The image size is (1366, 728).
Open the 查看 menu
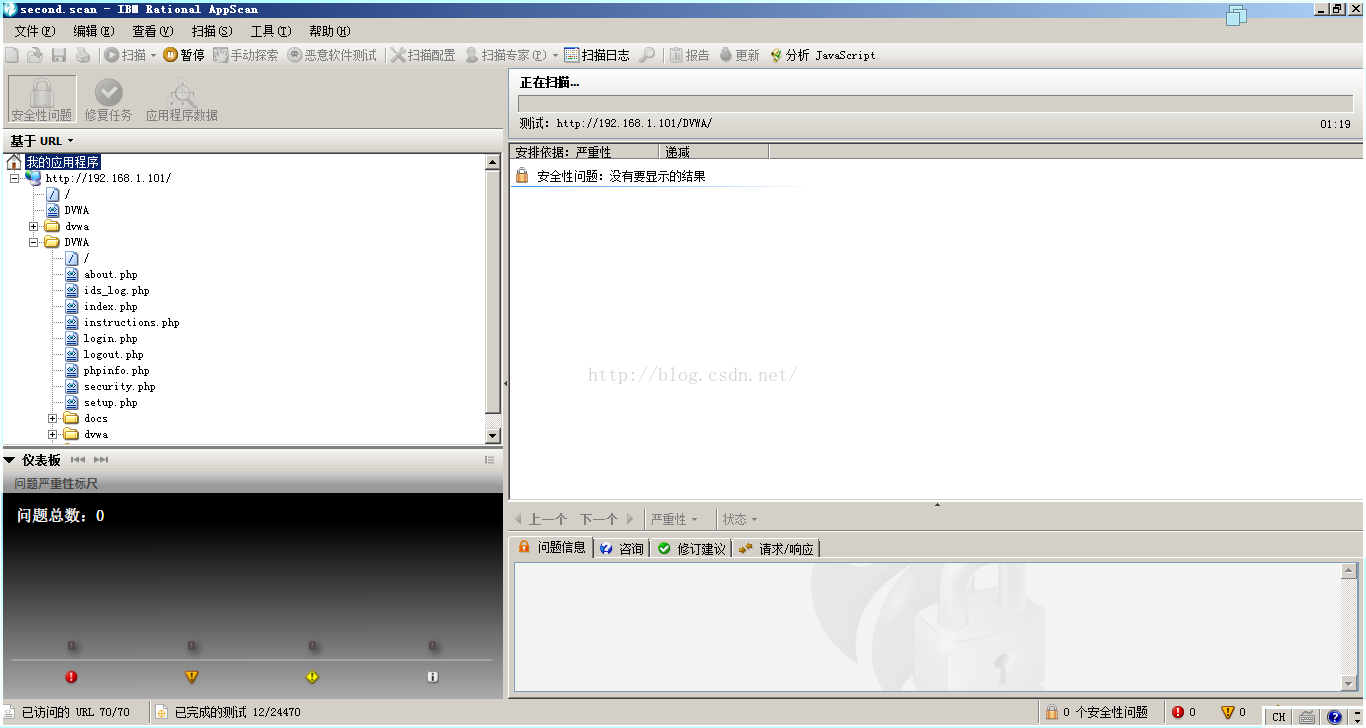coord(152,31)
